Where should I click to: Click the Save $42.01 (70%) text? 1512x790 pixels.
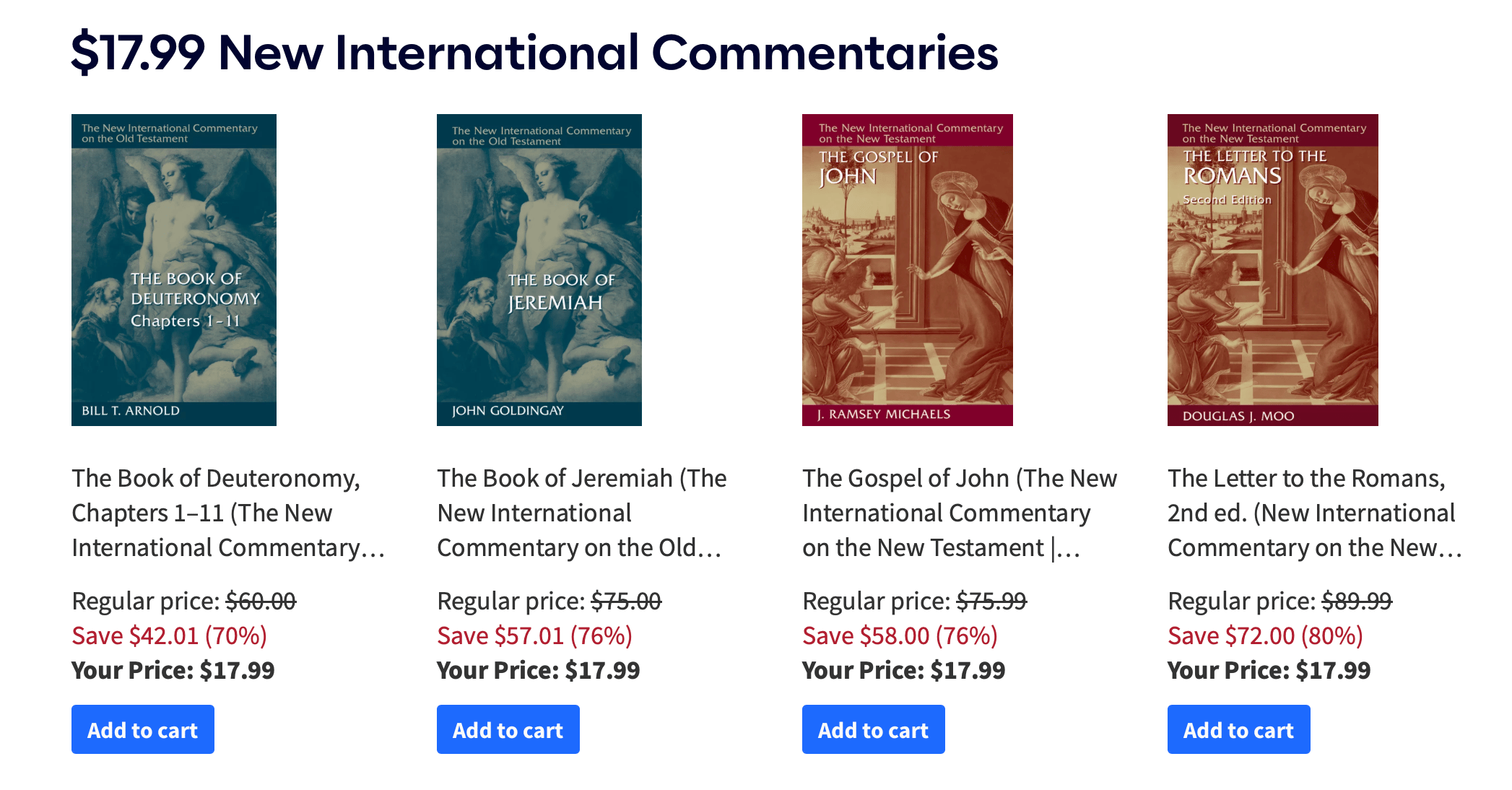click(169, 635)
